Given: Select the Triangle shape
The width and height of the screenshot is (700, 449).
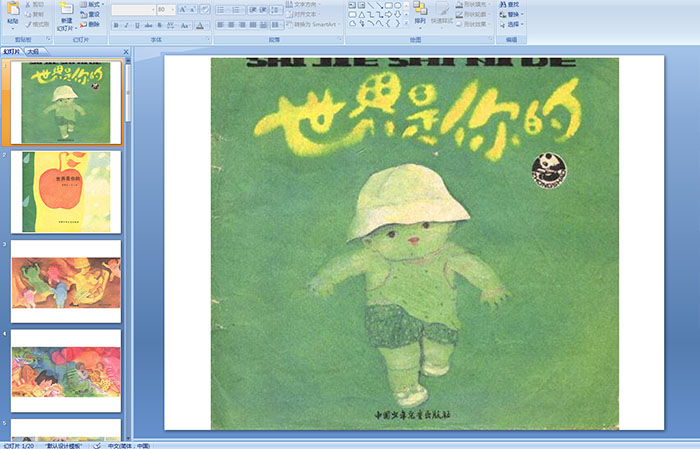Looking at the screenshot, I should pos(361,14).
